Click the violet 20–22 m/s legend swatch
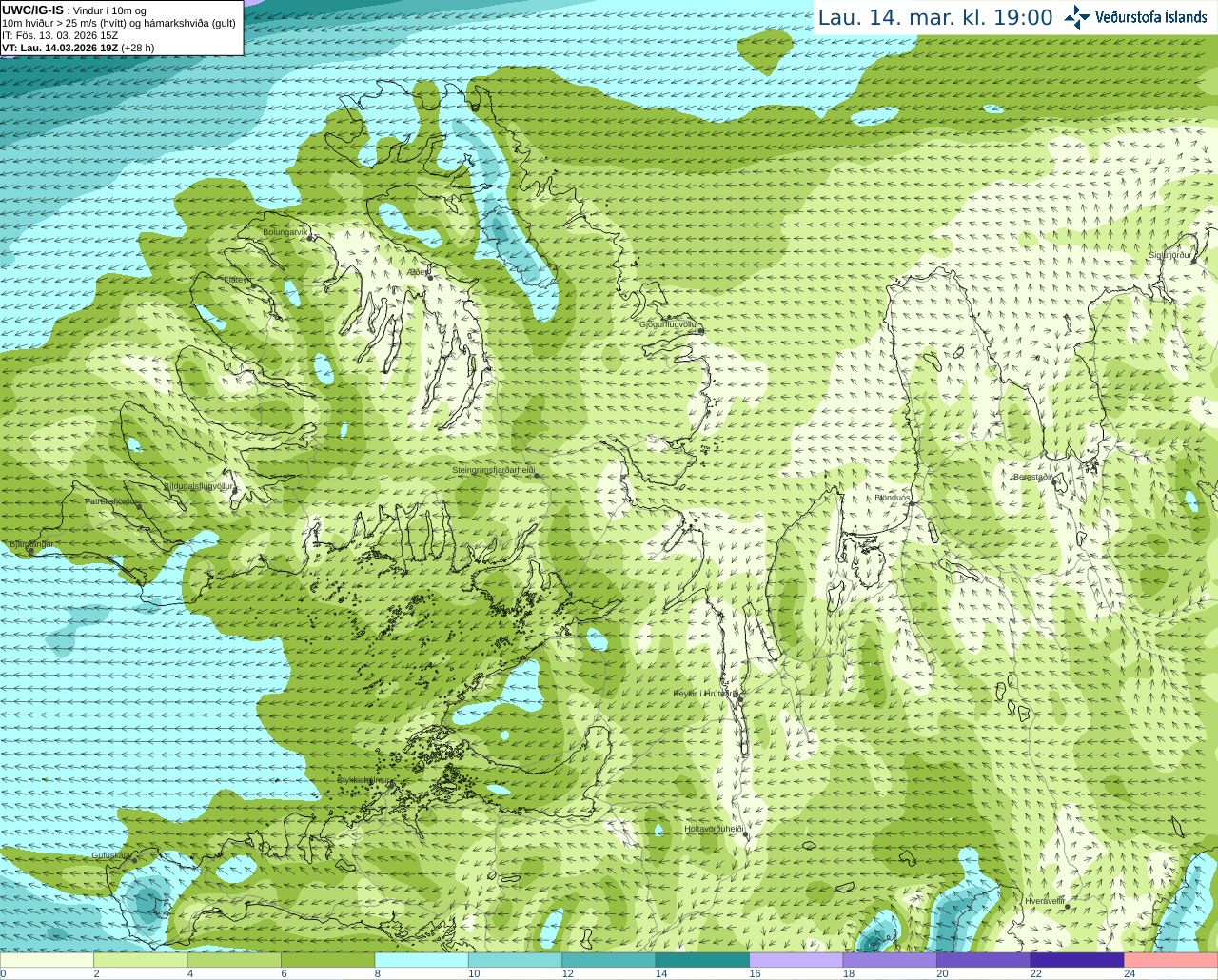Screen dimensions: 1218x980 click(x=984, y=960)
